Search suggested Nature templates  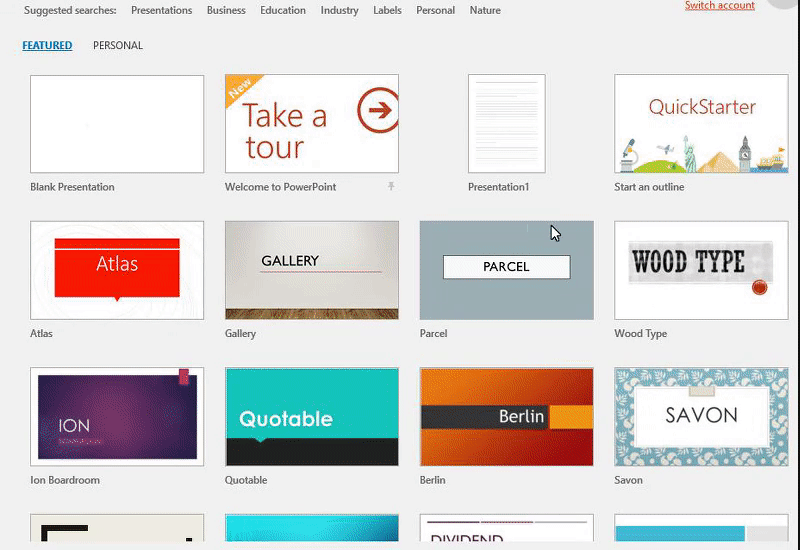coord(485,11)
